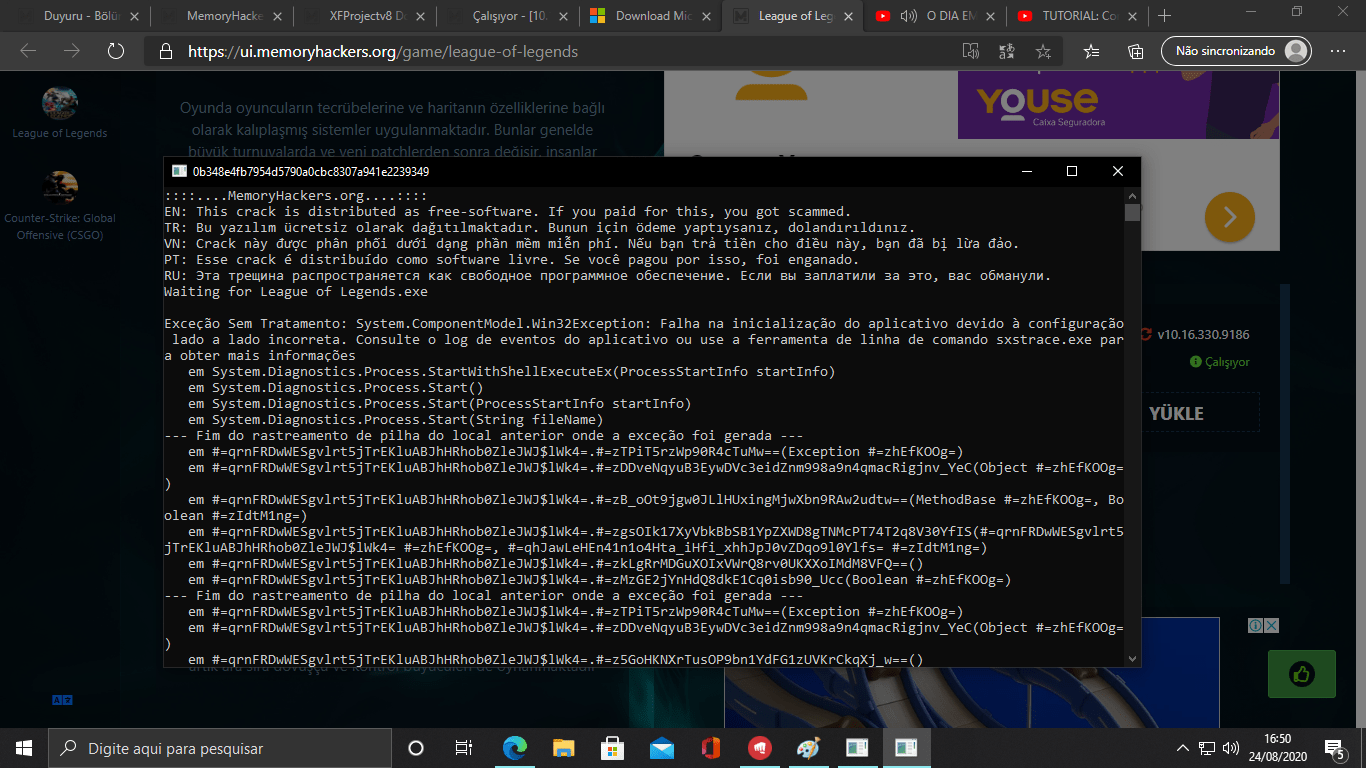Click the YÜKLE button on the page
The width and height of the screenshot is (1366, 768).
click(x=1177, y=413)
